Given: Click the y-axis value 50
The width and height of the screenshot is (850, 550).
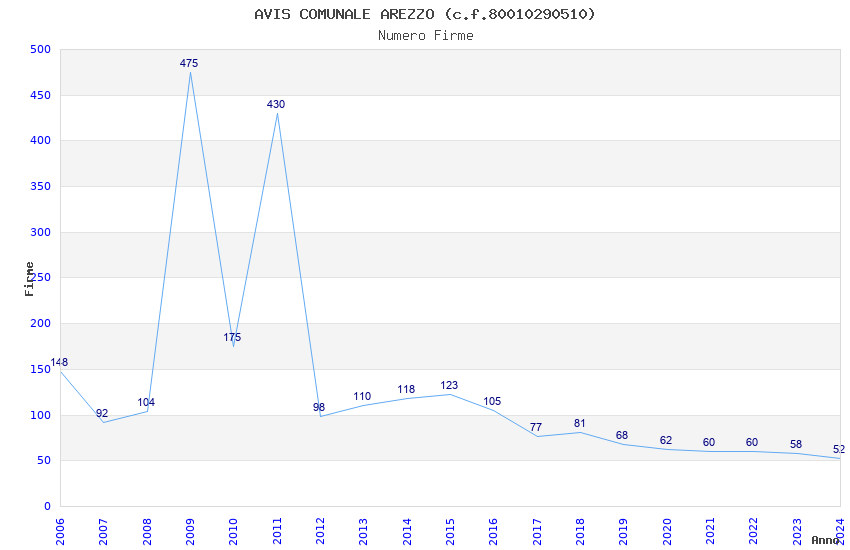Looking at the screenshot, I should [44, 461].
